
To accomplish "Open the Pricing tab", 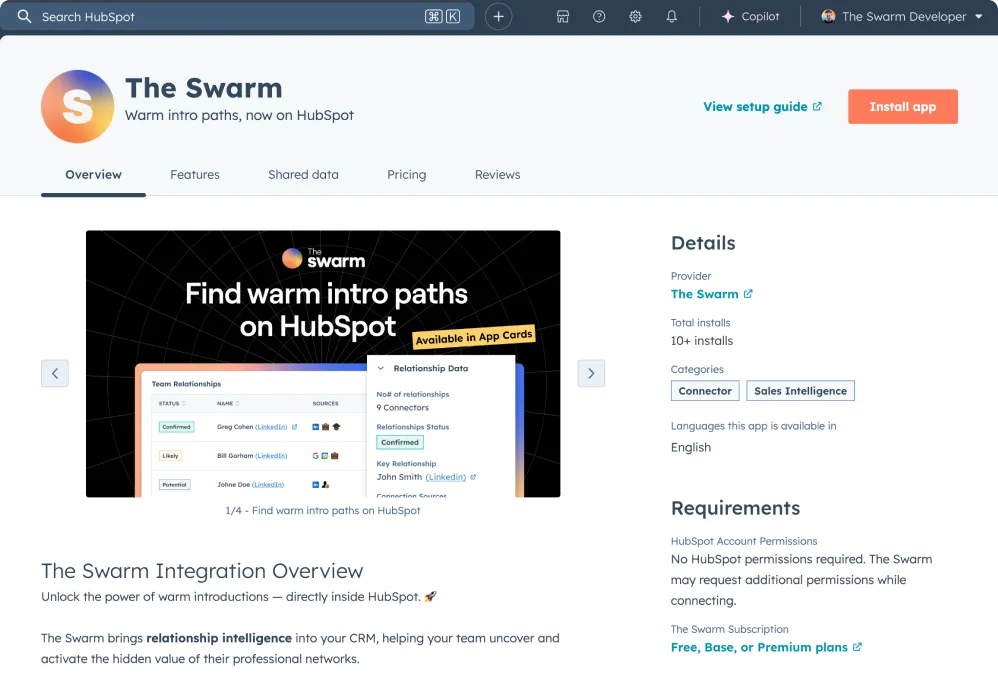I will point(407,174).
